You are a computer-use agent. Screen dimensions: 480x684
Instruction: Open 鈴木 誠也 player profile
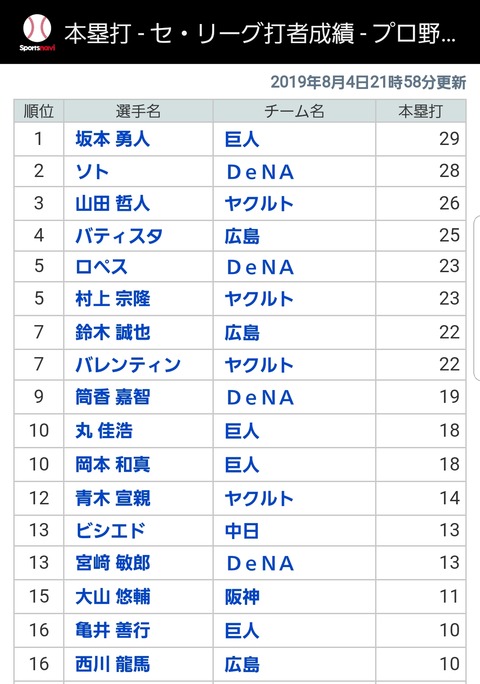pyautogui.click(x=113, y=332)
